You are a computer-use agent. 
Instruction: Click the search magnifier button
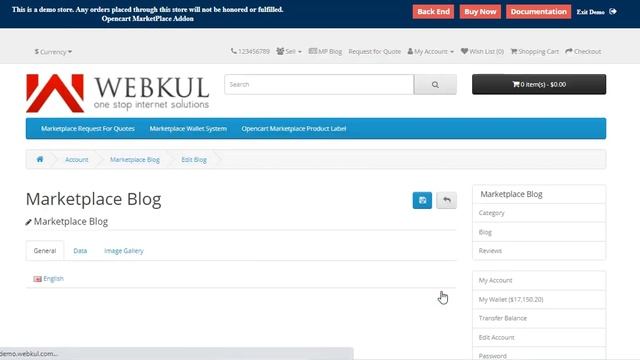tap(435, 84)
